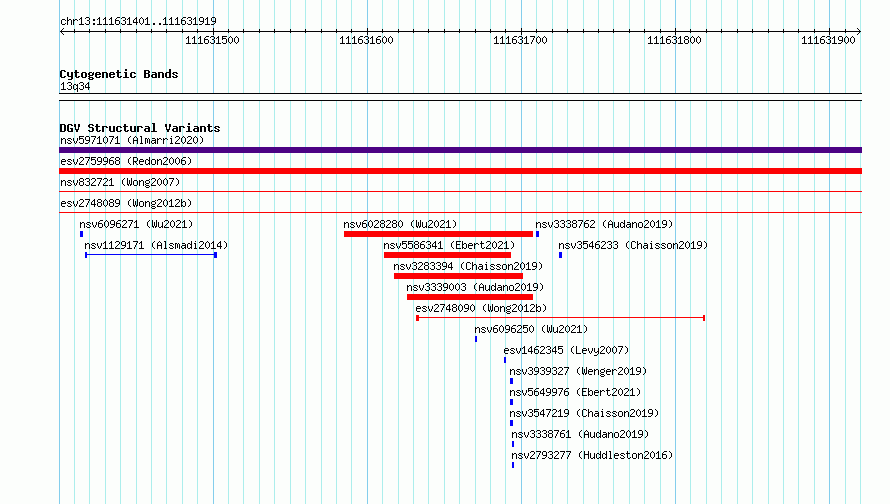Screen dimensions: 890x504
Task: Open nsv5586341 (Ebert2021) variant label
Action: pos(449,245)
